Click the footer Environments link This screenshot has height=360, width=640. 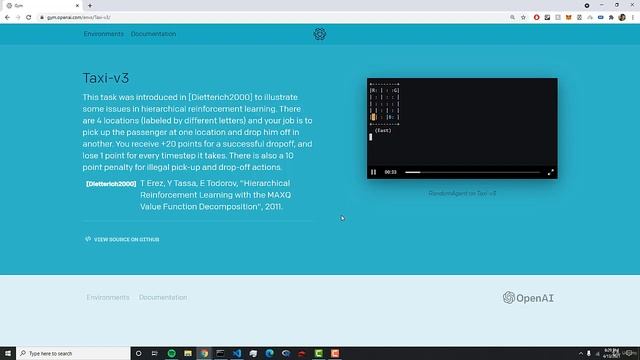click(108, 298)
